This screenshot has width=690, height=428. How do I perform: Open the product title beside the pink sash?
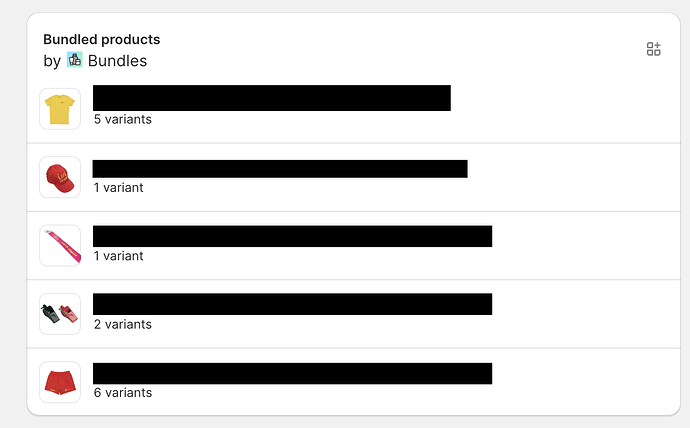292,236
